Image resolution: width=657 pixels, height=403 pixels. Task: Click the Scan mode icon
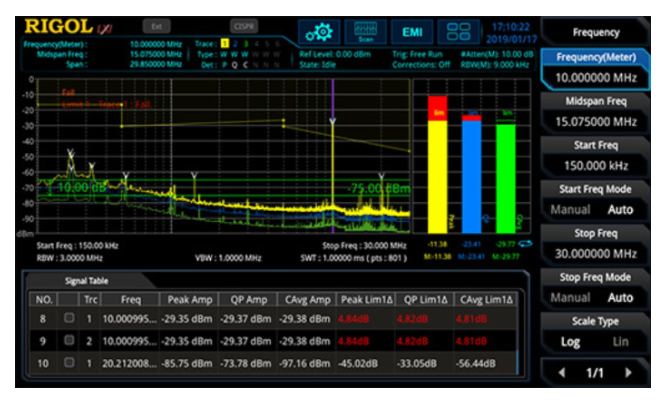pos(365,32)
